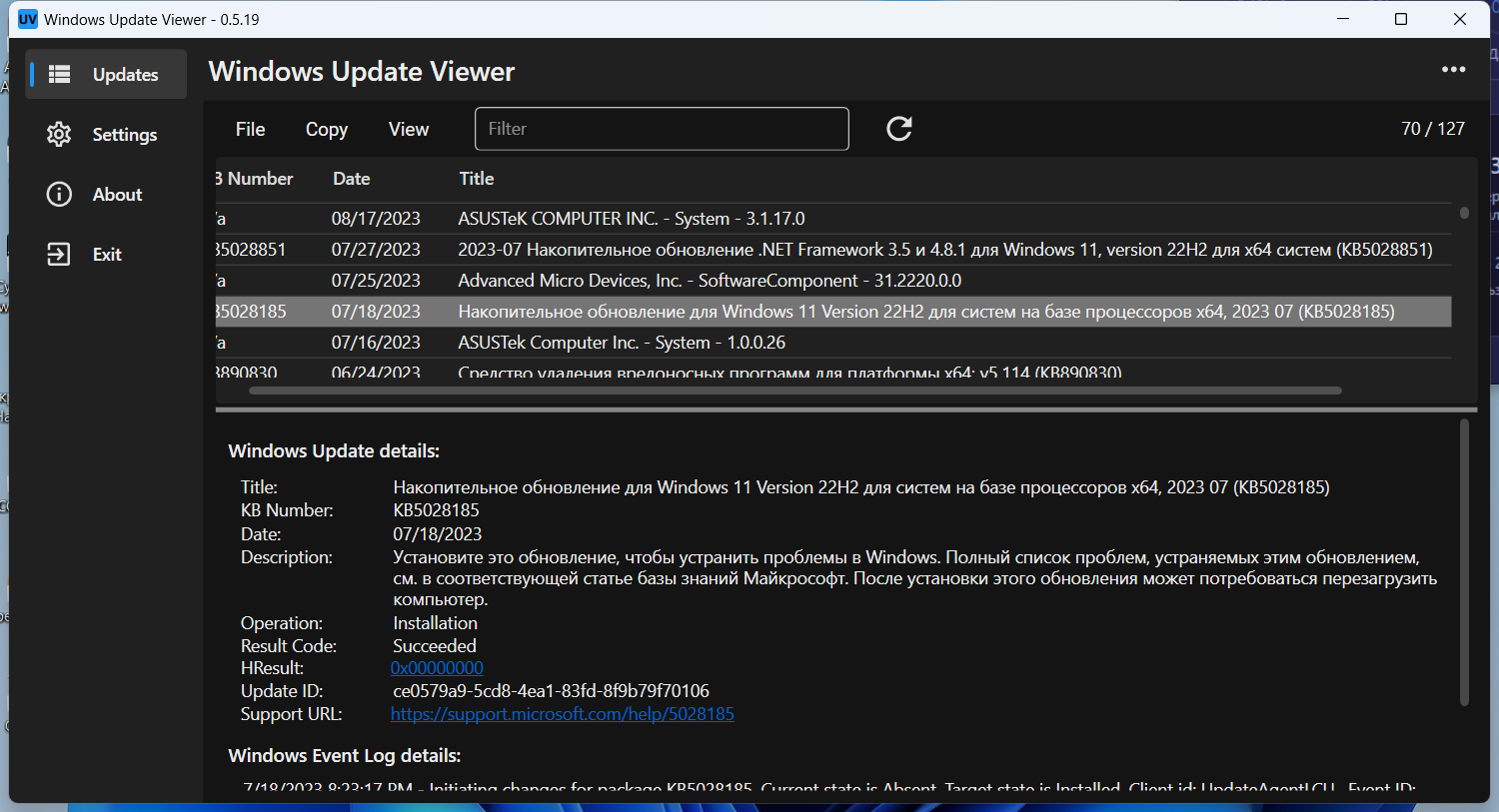Open the HResult 0x00000000 link

(x=437, y=668)
